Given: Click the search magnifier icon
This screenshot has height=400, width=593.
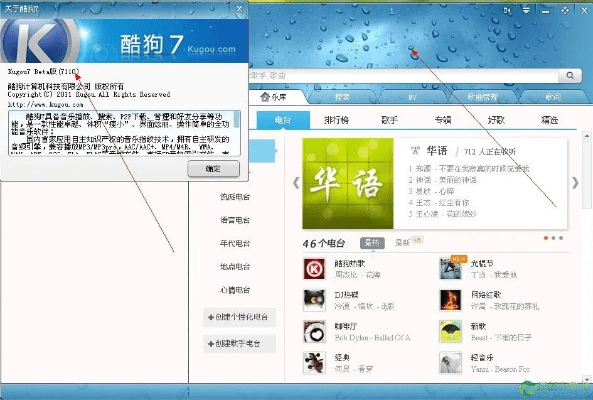Looking at the screenshot, I should click(x=570, y=76).
